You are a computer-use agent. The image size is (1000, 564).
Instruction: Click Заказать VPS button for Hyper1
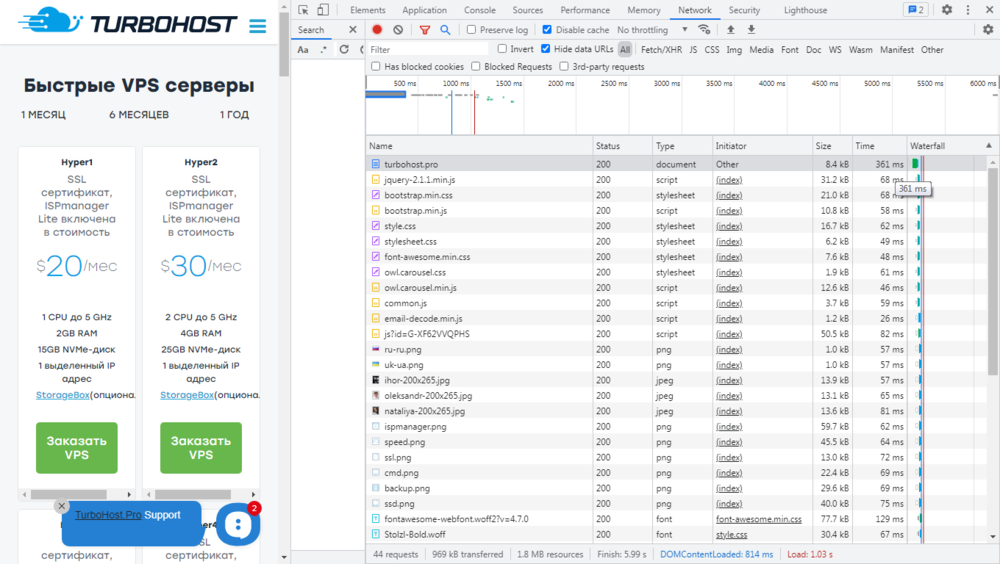click(76, 447)
